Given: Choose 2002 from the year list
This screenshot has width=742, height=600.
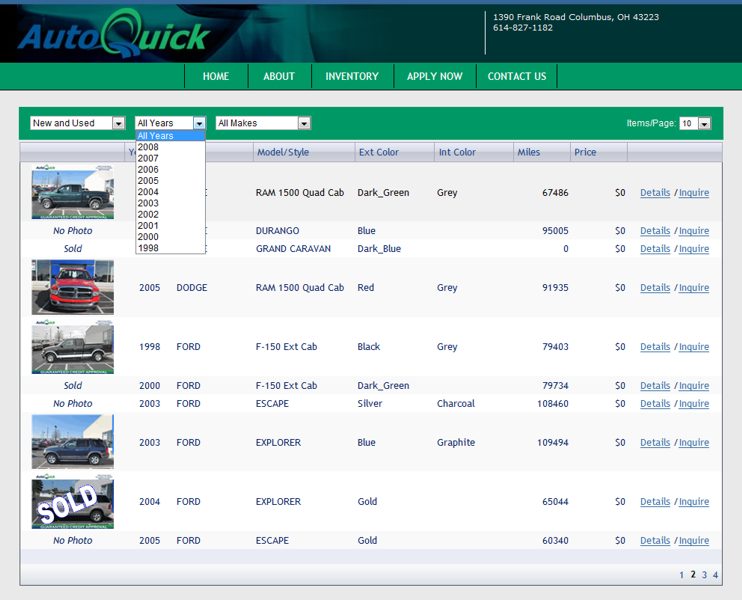Looking at the screenshot, I should pyautogui.click(x=170, y=214).
